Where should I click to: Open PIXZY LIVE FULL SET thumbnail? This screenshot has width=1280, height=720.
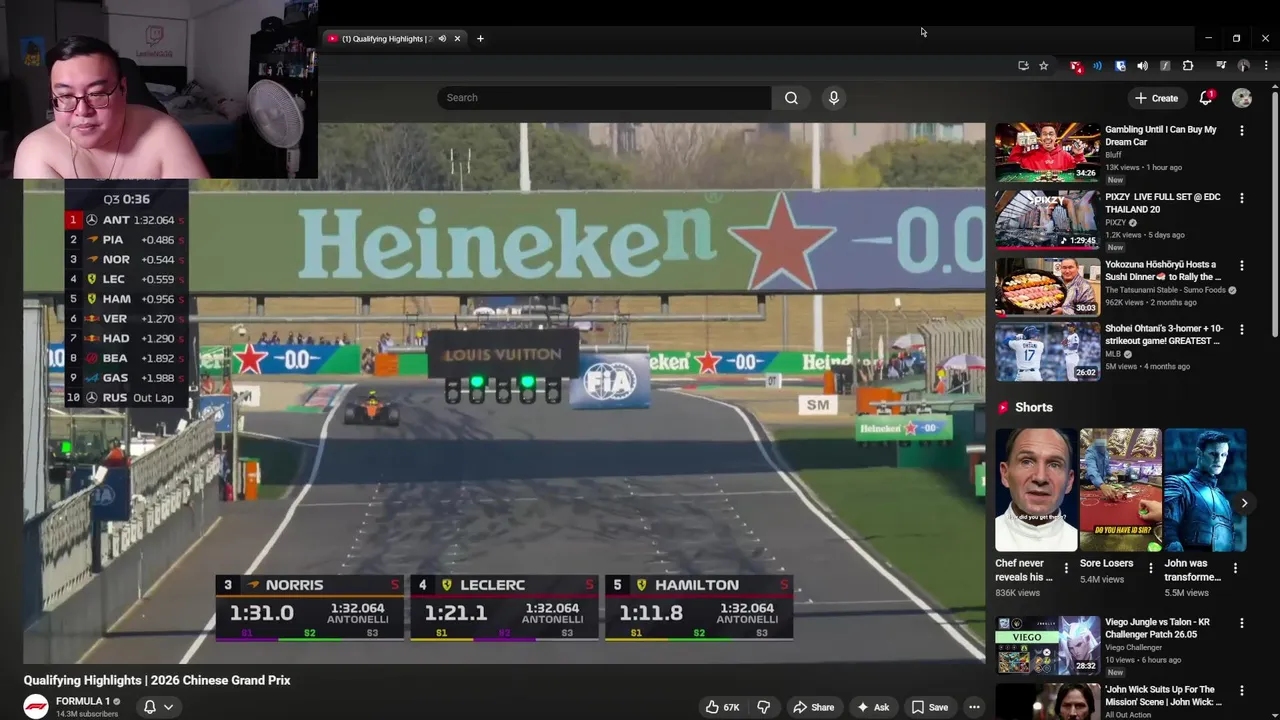tap(1047, 220)
